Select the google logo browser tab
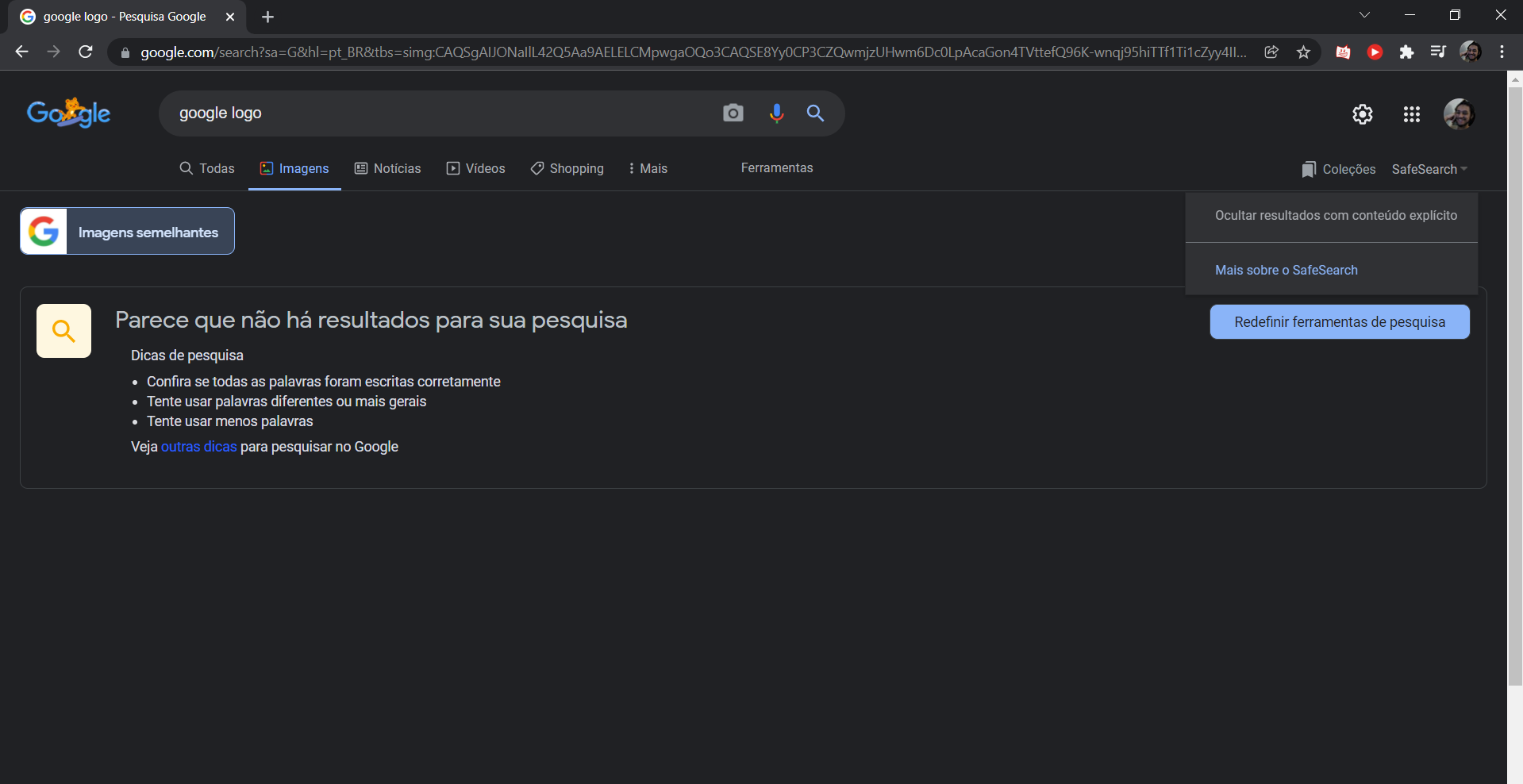The width and height of the screenshot is (1523, 784). tap(127, 17)
